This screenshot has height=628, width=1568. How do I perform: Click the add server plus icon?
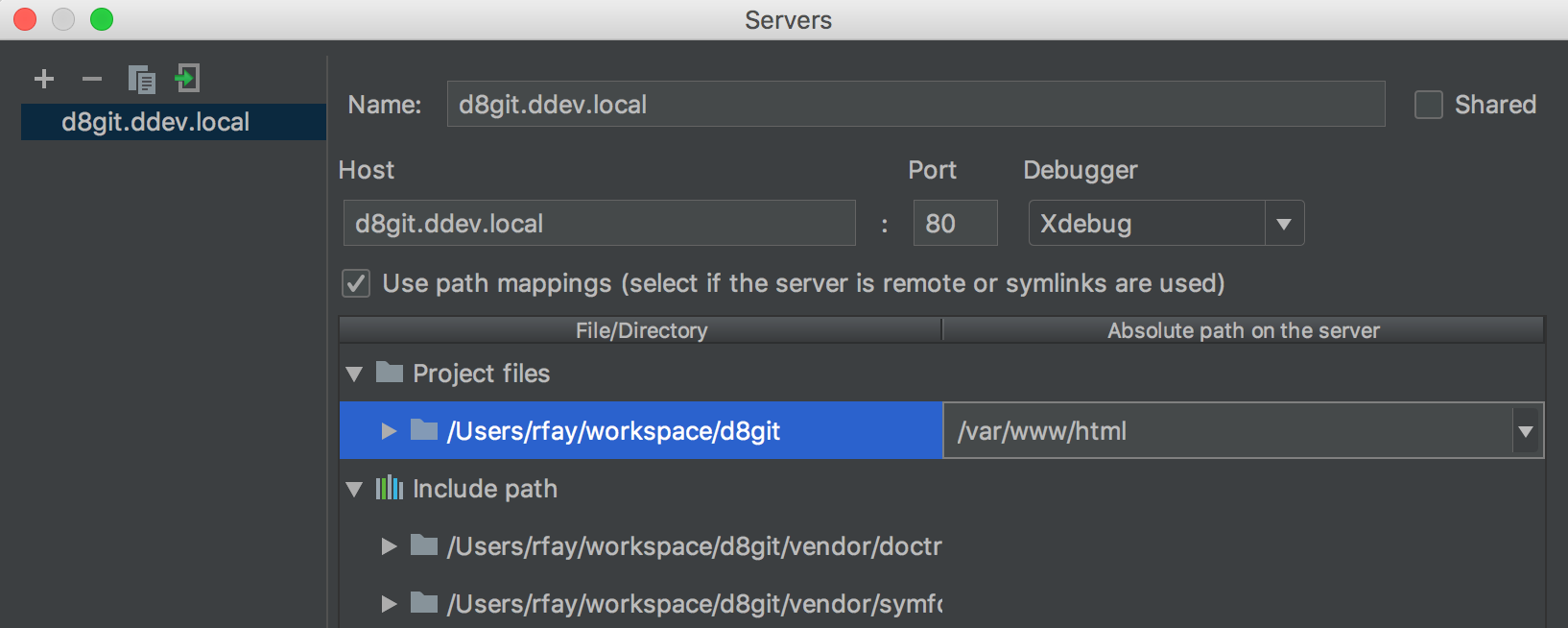tap(44, 79)
